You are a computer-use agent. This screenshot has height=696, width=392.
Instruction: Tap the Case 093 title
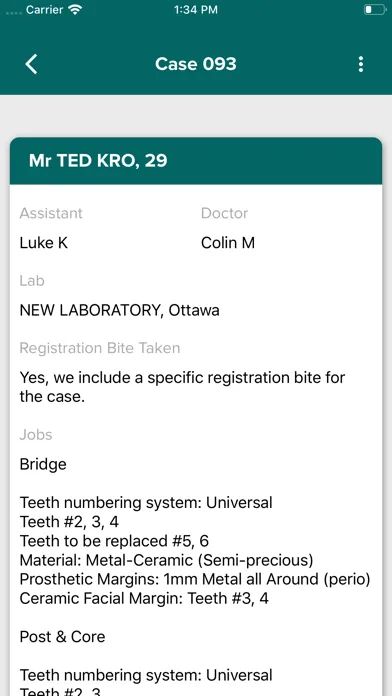196,64
